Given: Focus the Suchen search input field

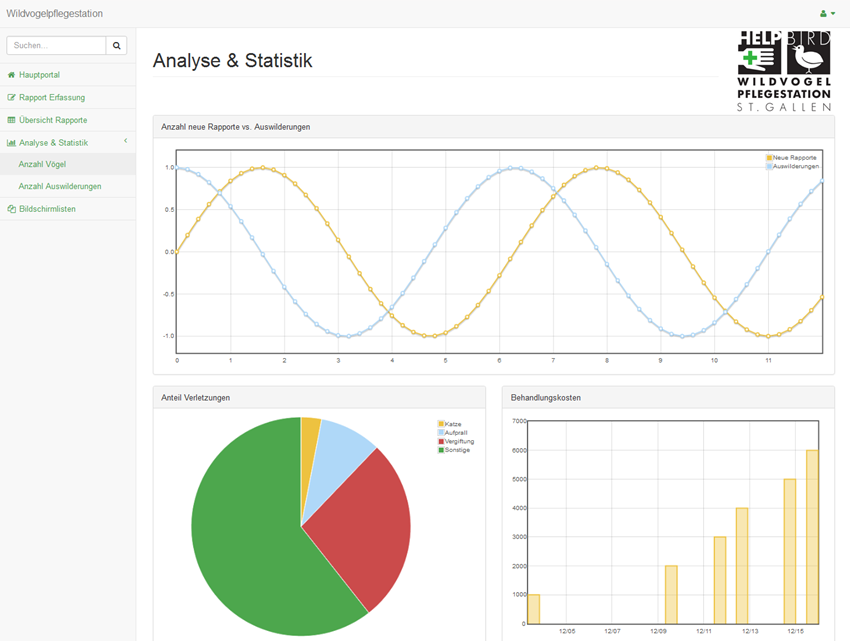Looking at the screenshot, I should (x=57, y=46).
